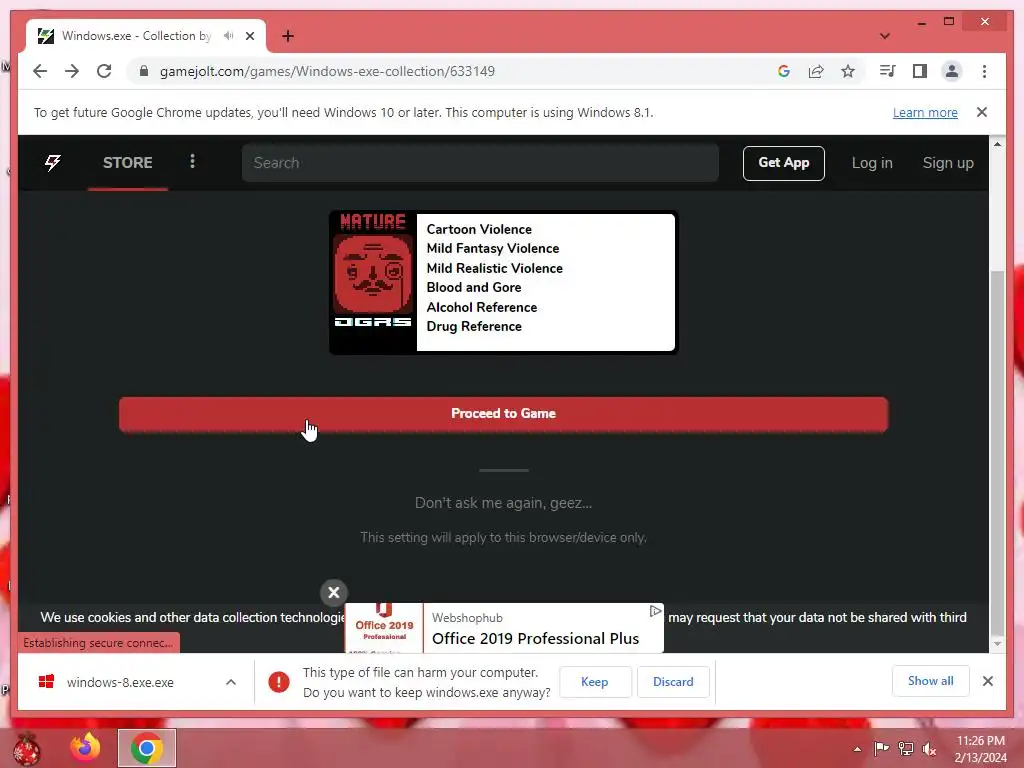The width and height of the screenshot is (1024, 768).
Task: Open the Game Jolt navigation more menu
Action: (192, 161)
